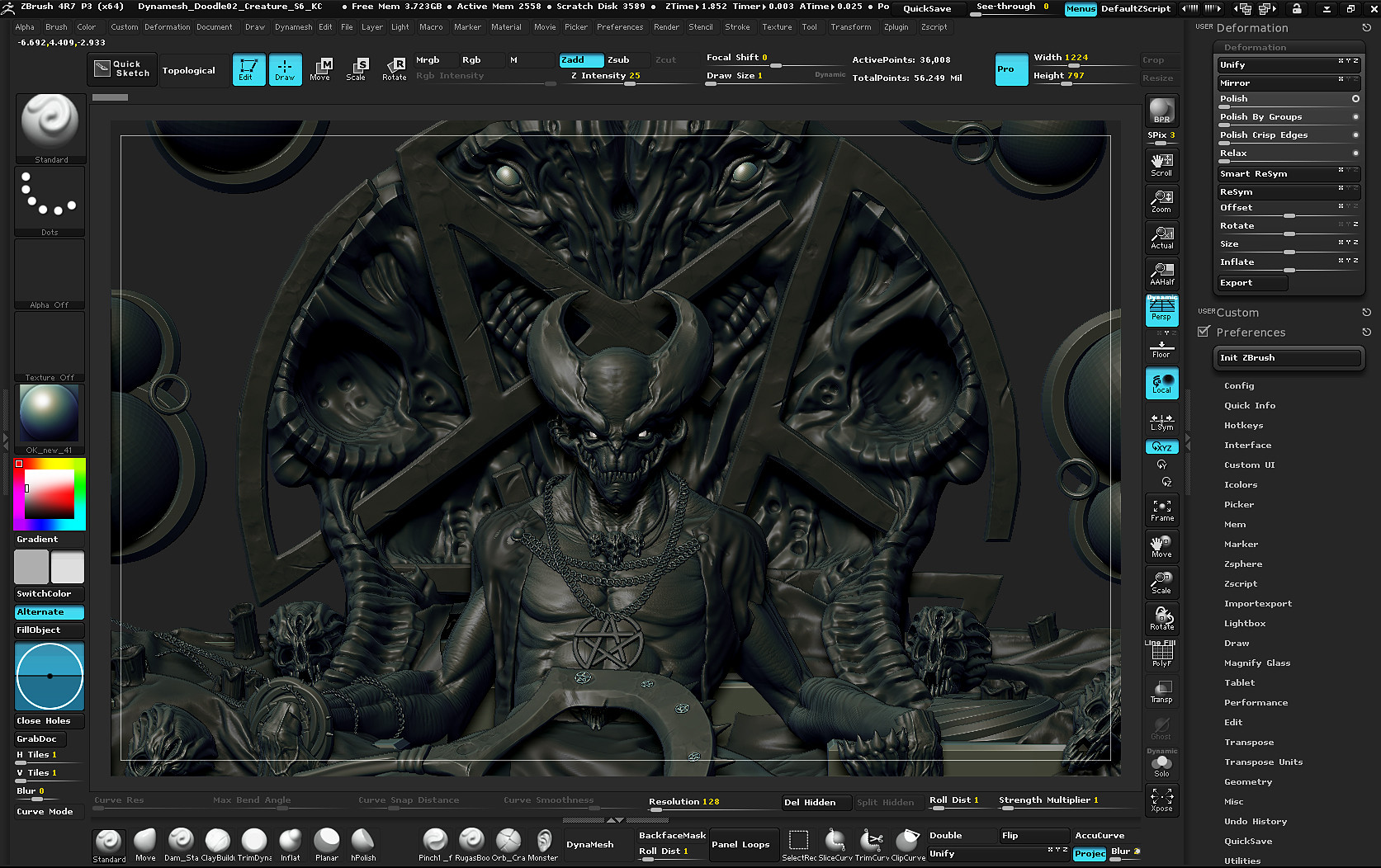Image resolution: width=1381 pixels, height=868 pixels.
Task: Toggle Persp perspective view
Action: [x=1161, y=310]
